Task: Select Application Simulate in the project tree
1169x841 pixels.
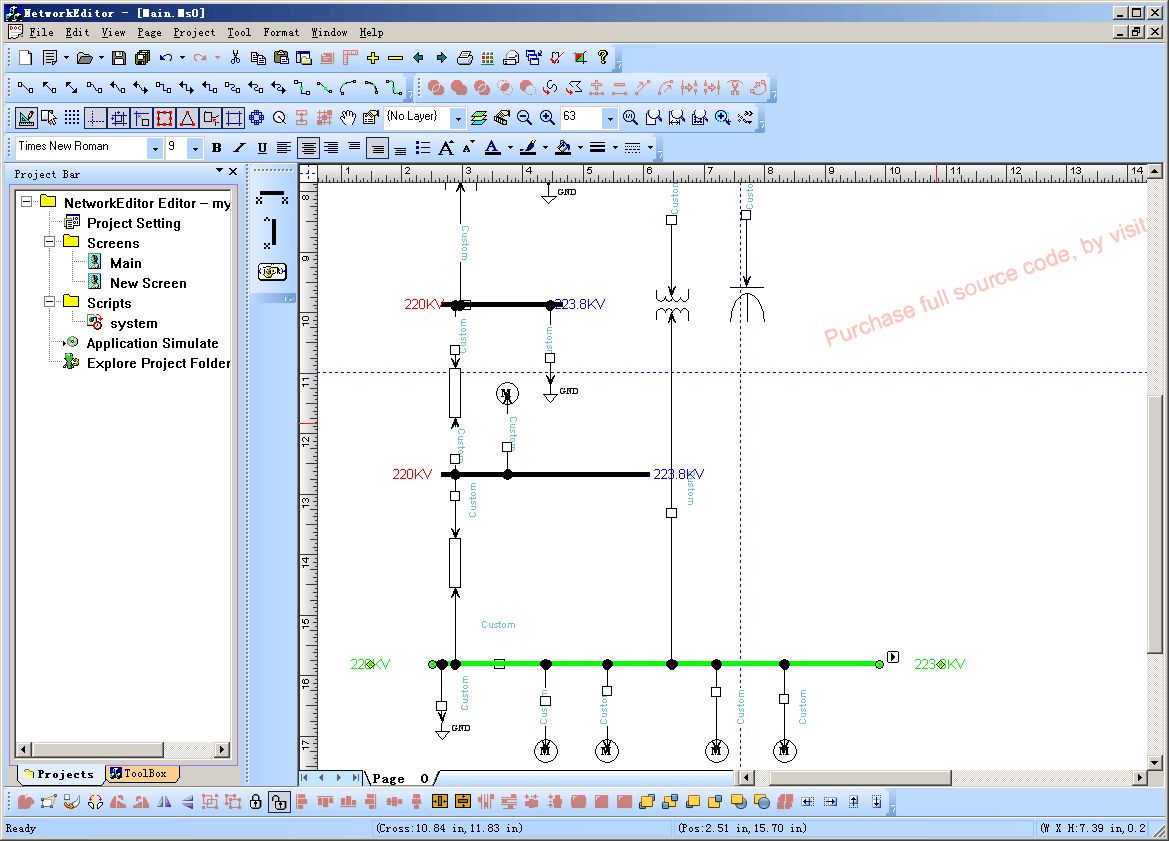Action: point(151,343)
